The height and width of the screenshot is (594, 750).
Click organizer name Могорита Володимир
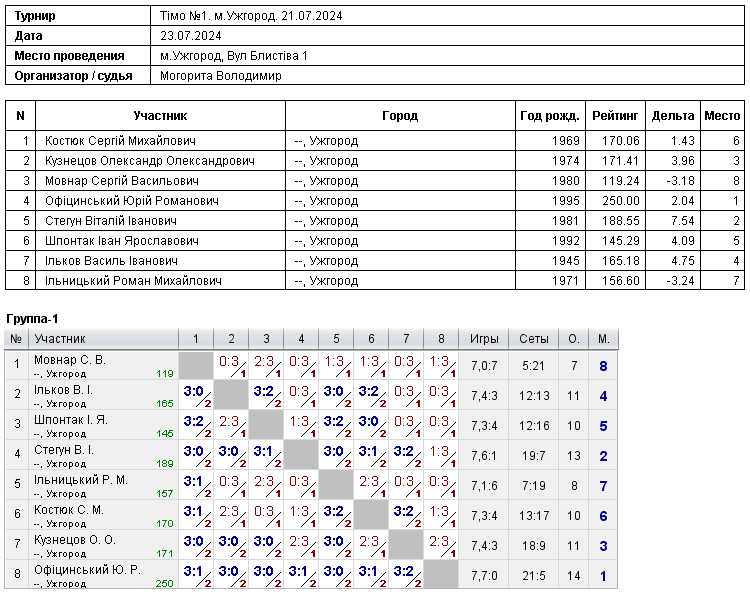point(221,76)
